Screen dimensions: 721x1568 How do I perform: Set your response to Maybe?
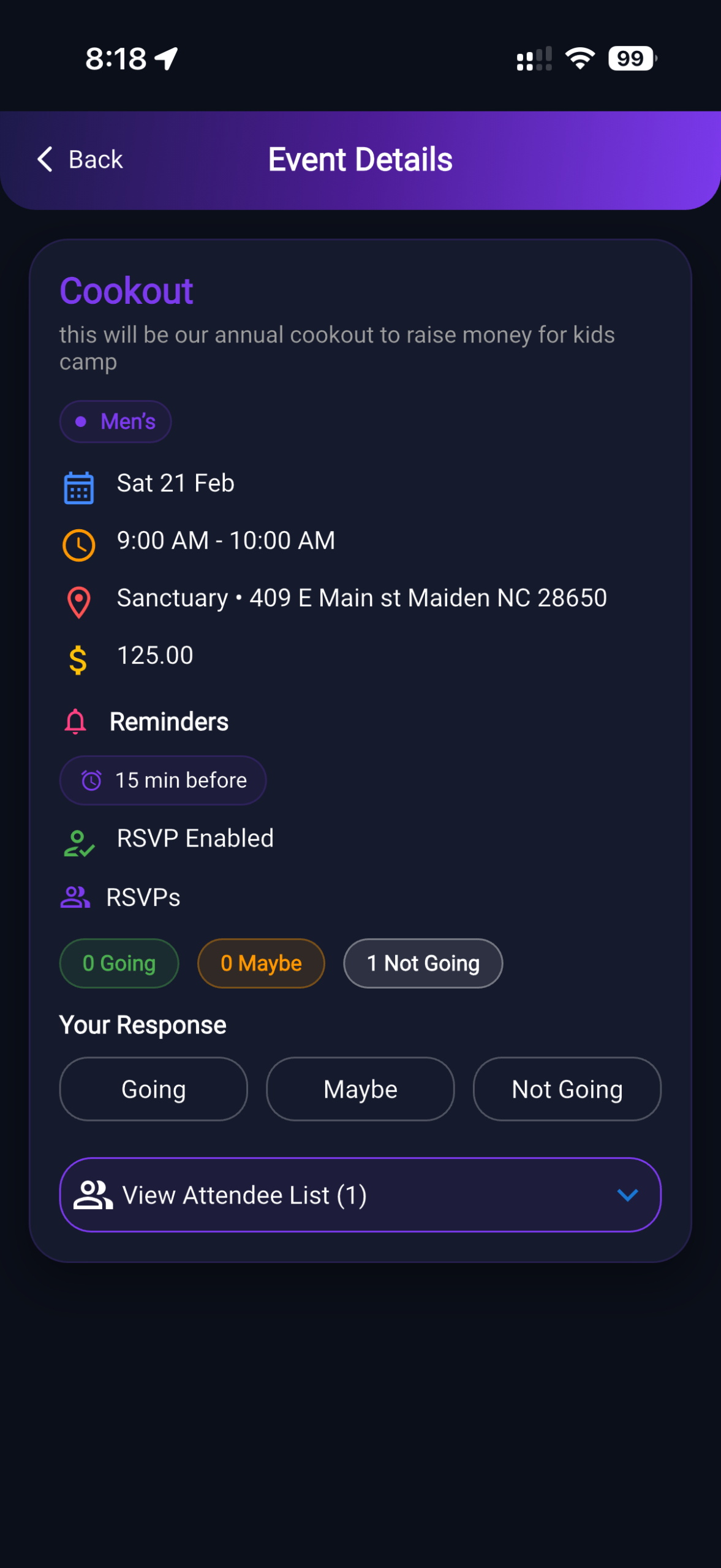(x=360, y=1089)
